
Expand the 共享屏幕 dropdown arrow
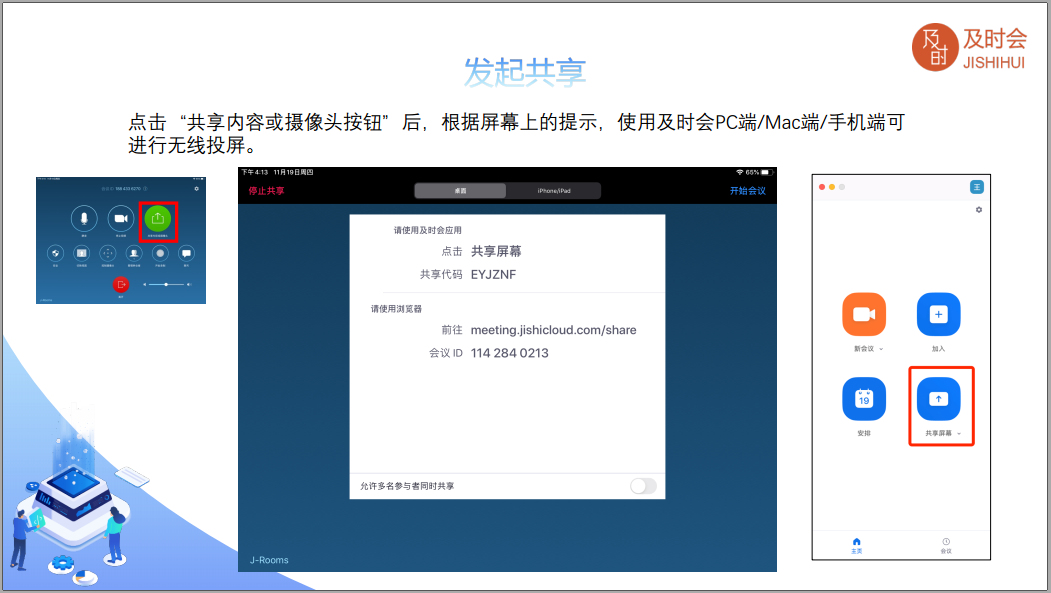959,434
